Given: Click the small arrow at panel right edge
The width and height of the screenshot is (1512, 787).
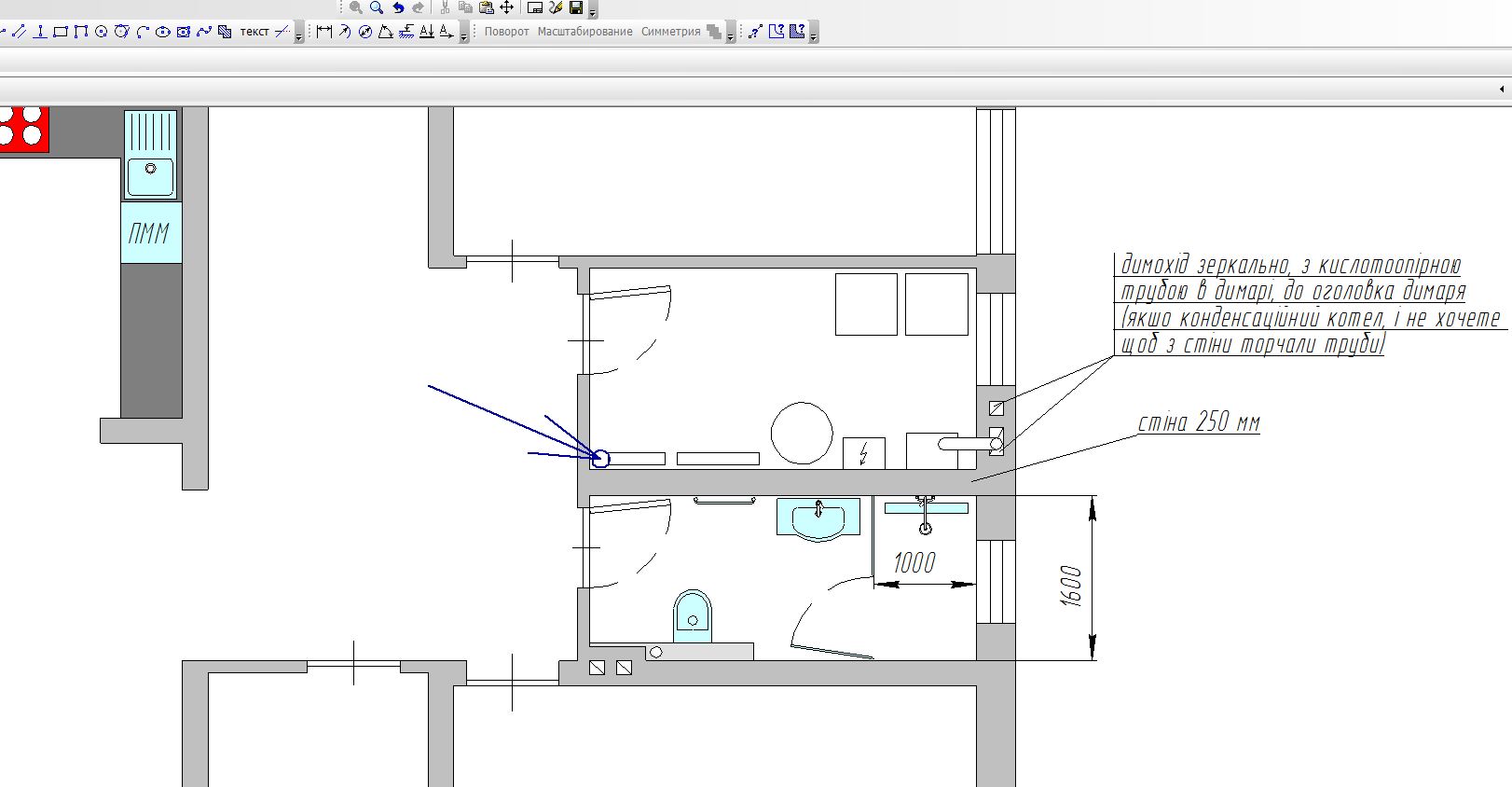Looking at the screenshot, I should coord(1502,90).
